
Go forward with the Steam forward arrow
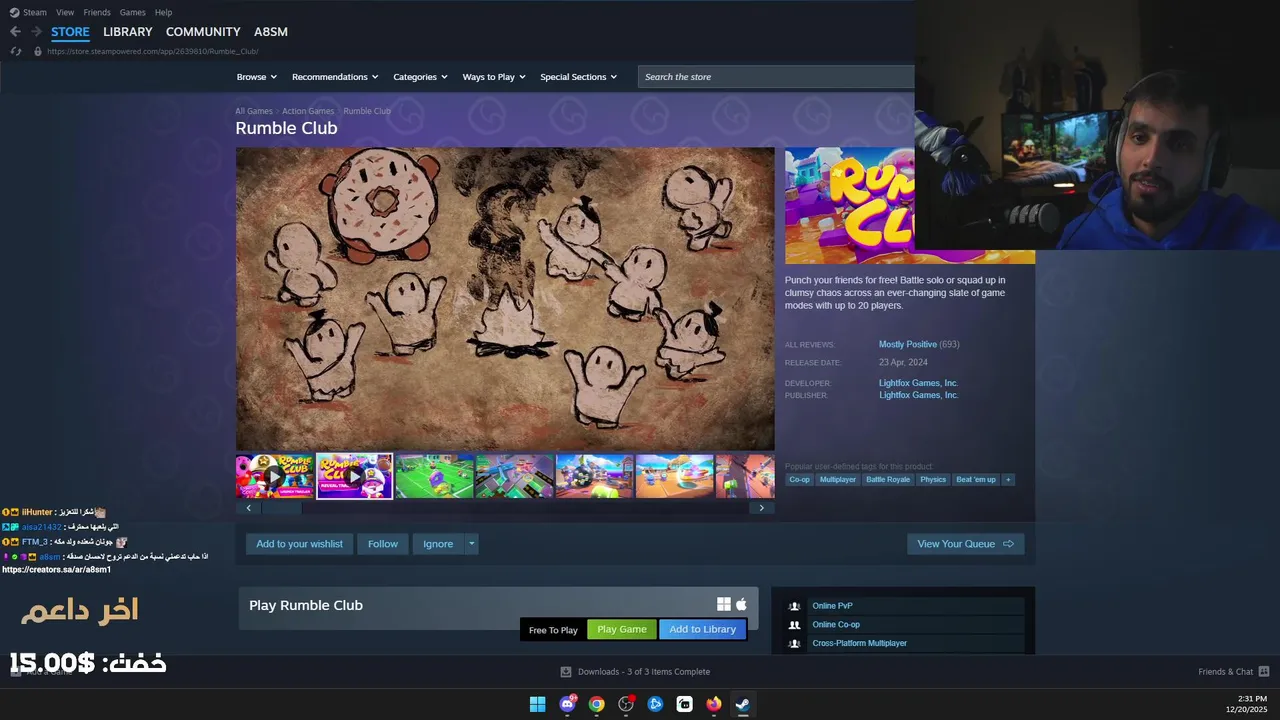point(36,32)
